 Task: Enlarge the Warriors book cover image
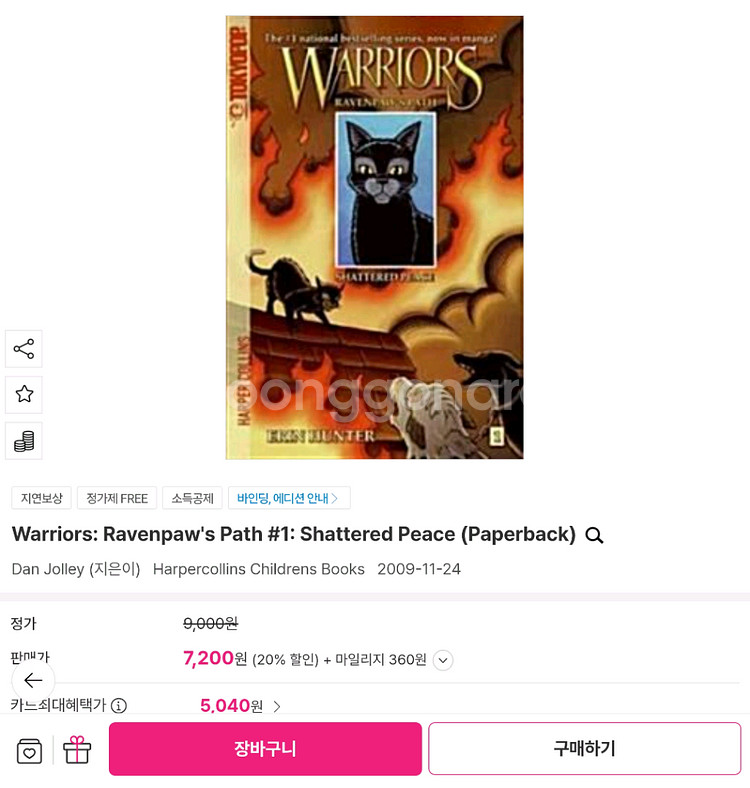374,238
